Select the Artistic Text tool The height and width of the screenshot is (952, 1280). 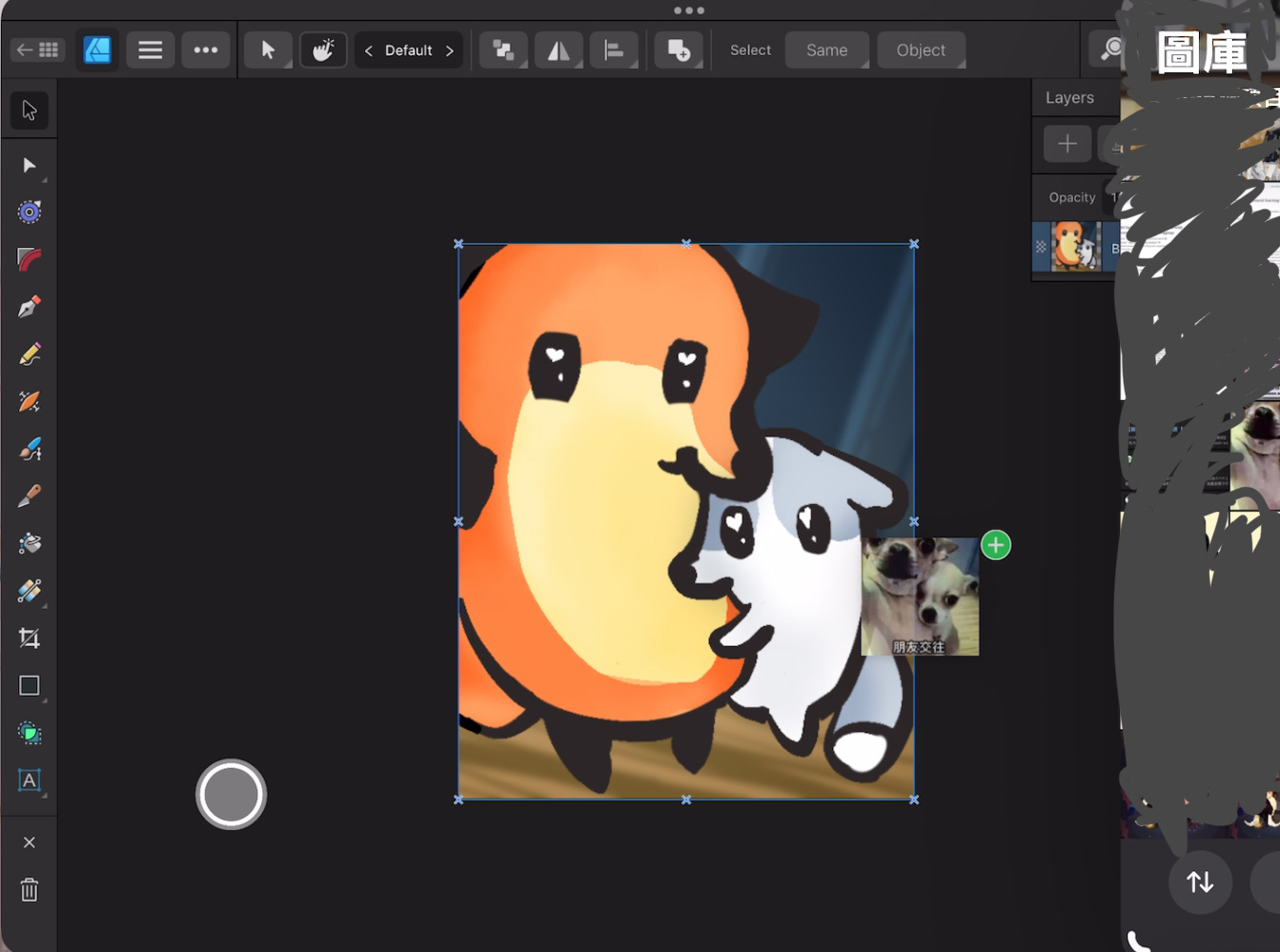click(30, 780)
